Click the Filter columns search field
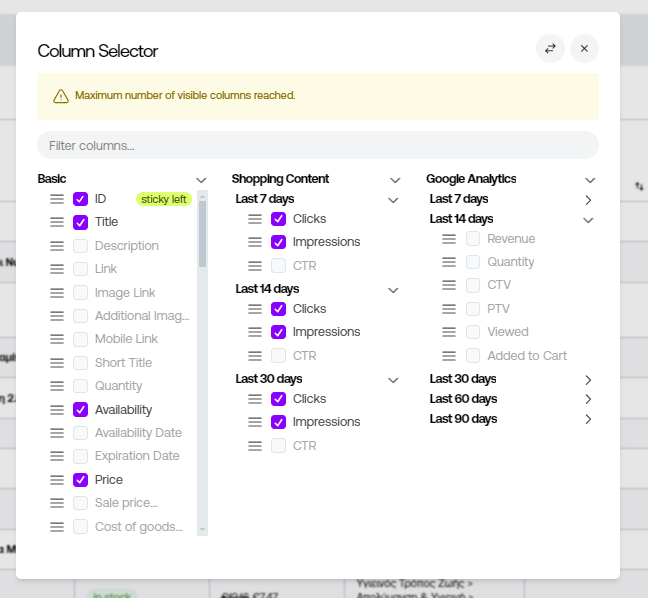Image resolution: width=648 pixels, height=598 pixels. tap(318, 146)
